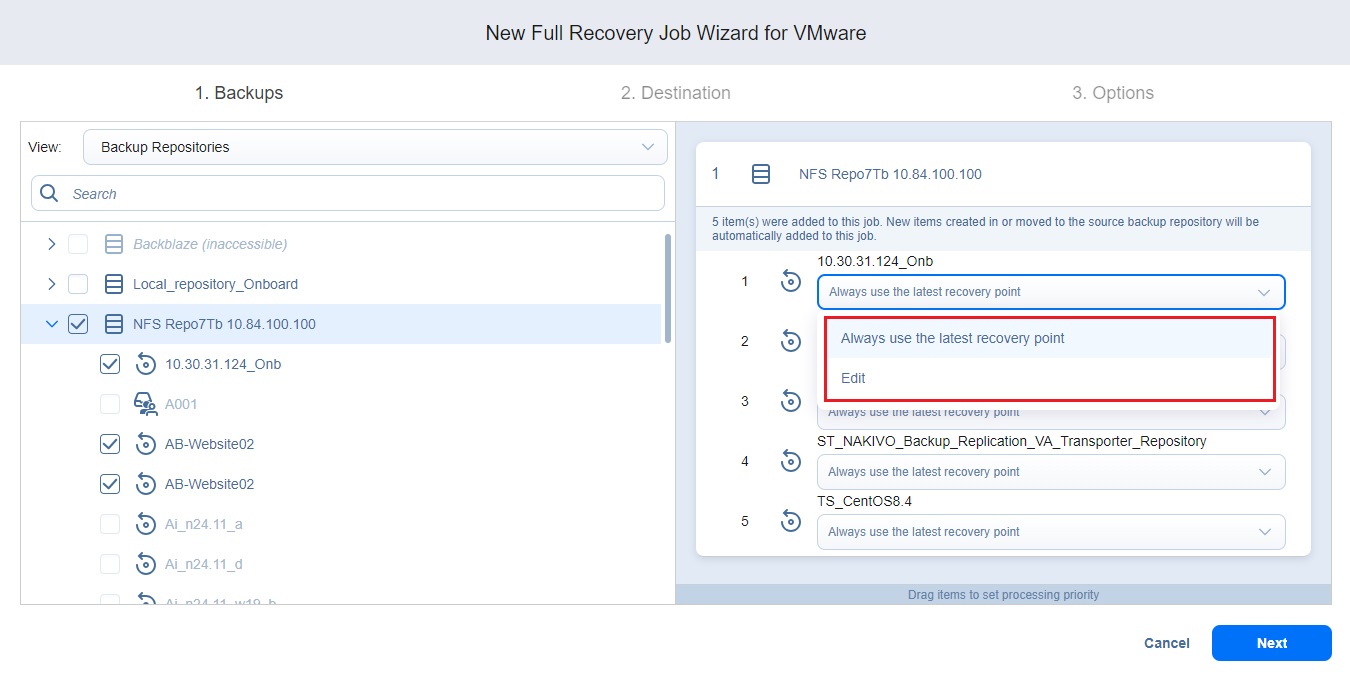Click recovery icon for item 4 in job list
The height and width of the screenshot is (679, 1350).
tap(791, 461)
